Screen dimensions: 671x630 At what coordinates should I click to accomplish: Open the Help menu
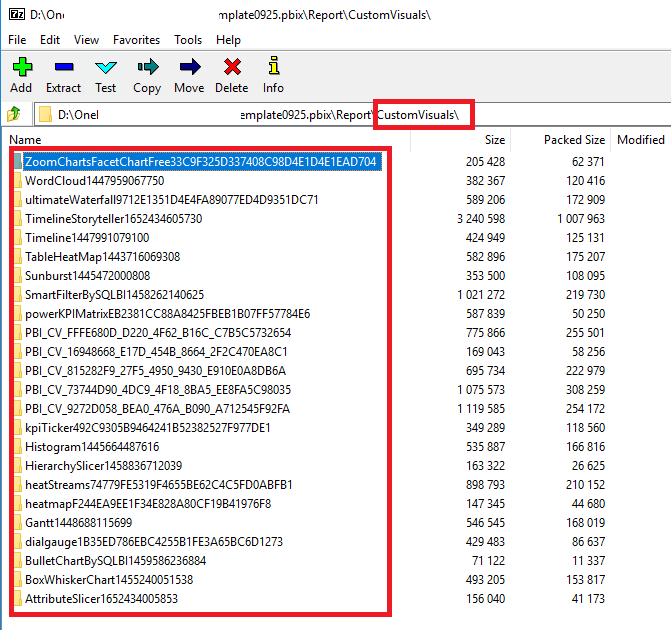pos(229,40)
